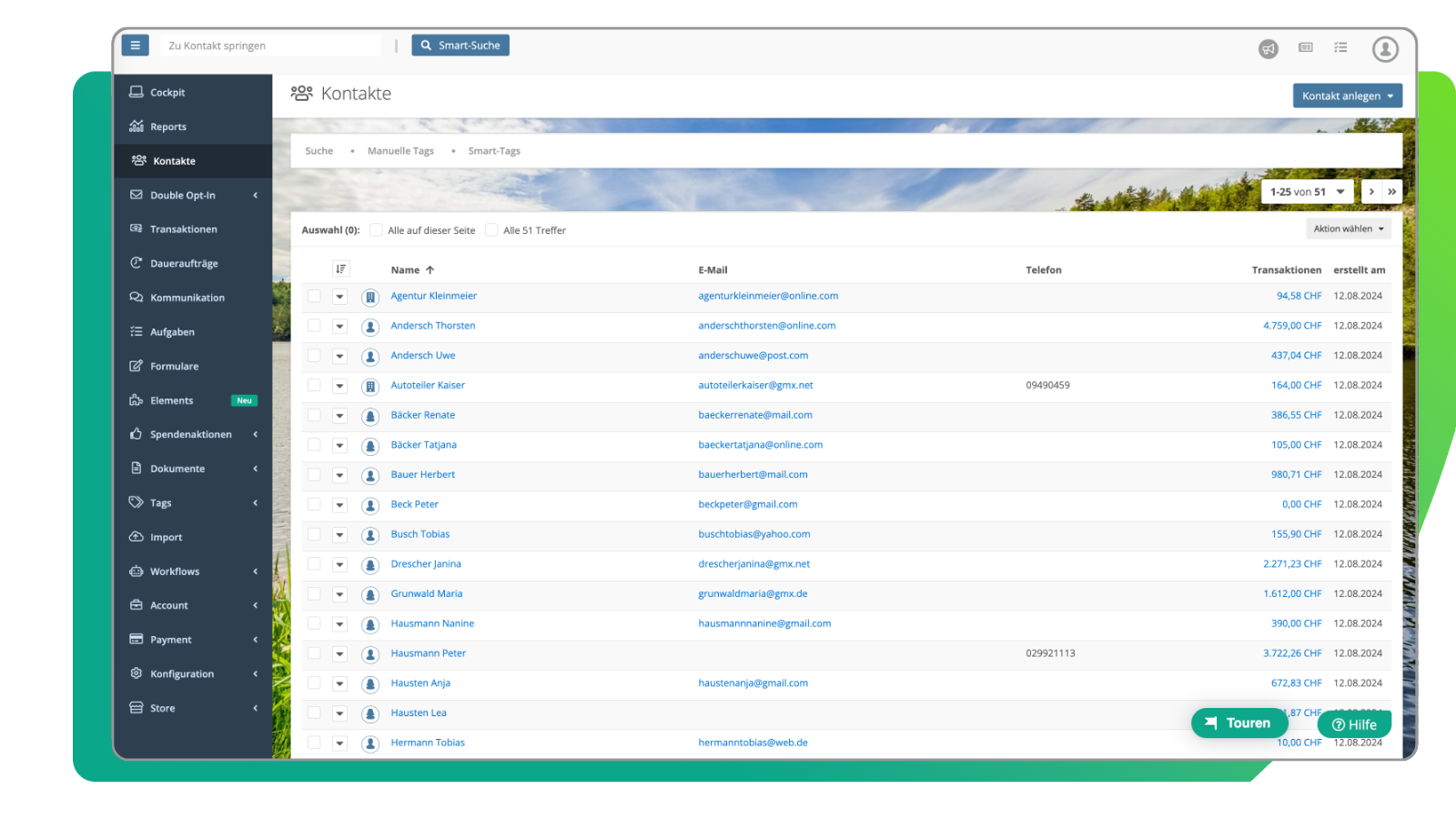Open the user profile account icon

[1385, 49]
